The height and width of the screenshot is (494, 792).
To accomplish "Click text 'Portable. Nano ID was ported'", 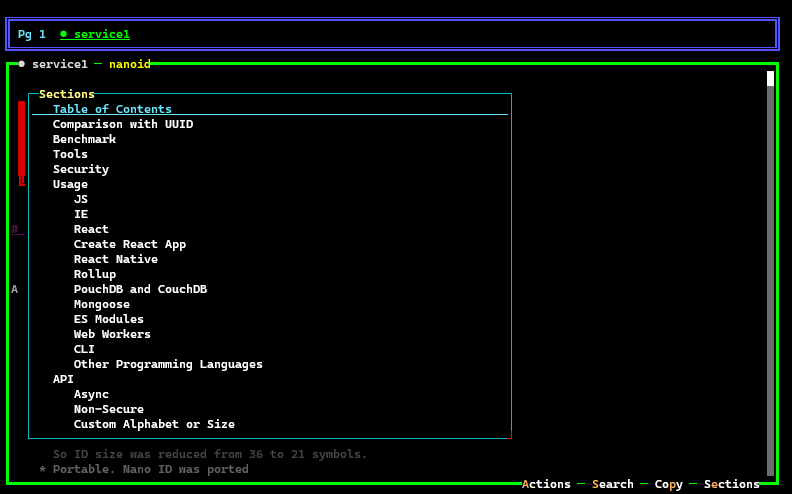I will [151, 470].
